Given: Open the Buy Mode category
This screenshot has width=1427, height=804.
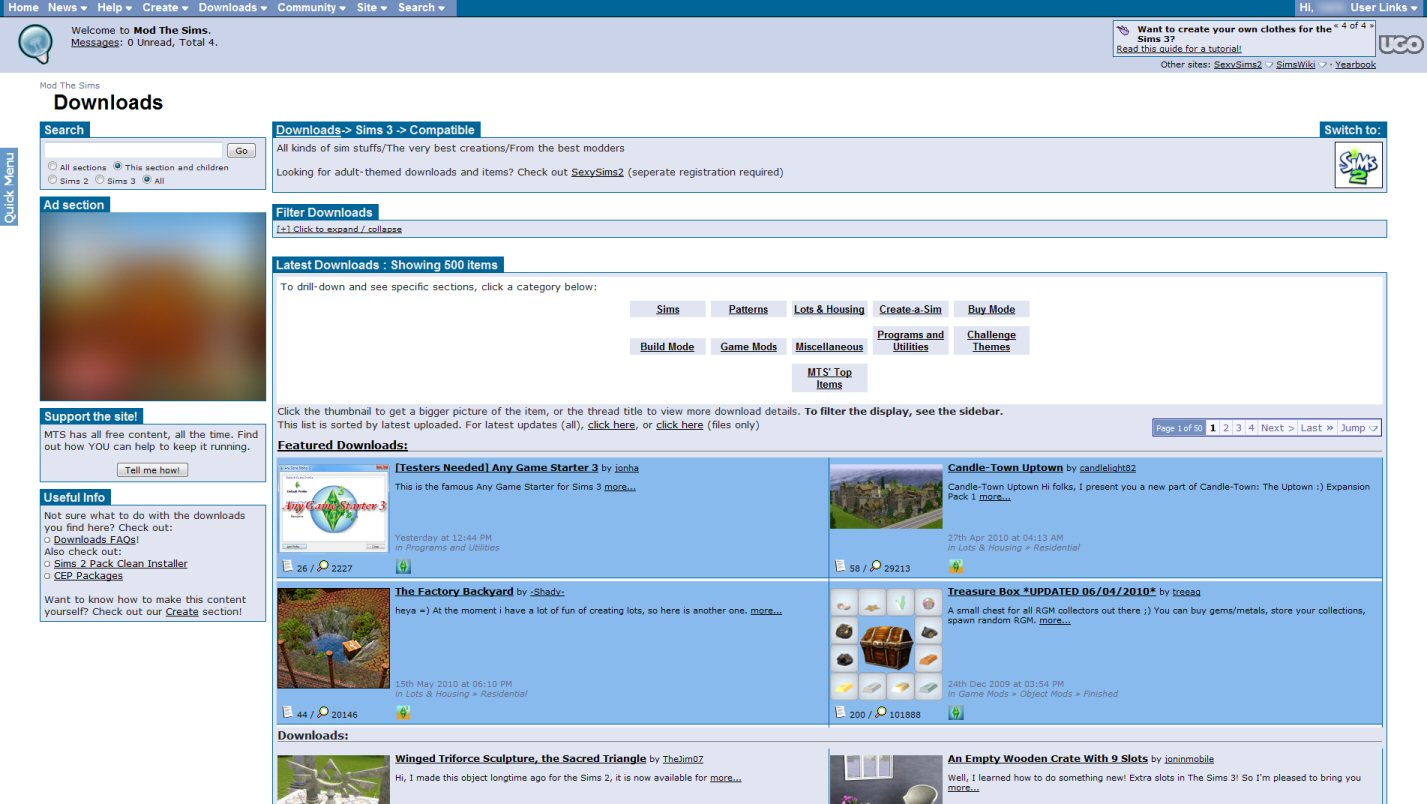Looking at the screenshot, I should click(x=991, y=310).
